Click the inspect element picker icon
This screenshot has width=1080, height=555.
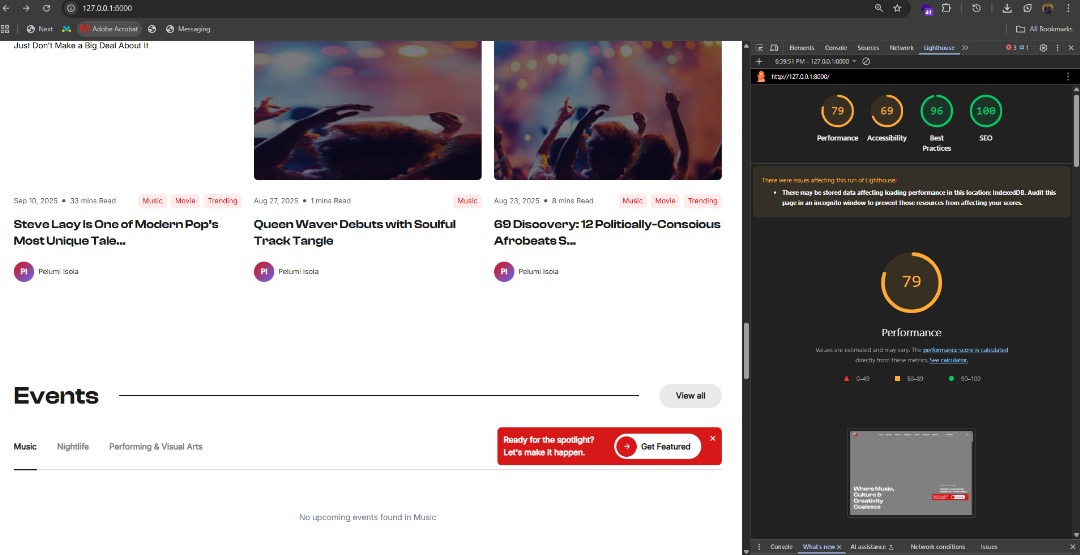759,47
